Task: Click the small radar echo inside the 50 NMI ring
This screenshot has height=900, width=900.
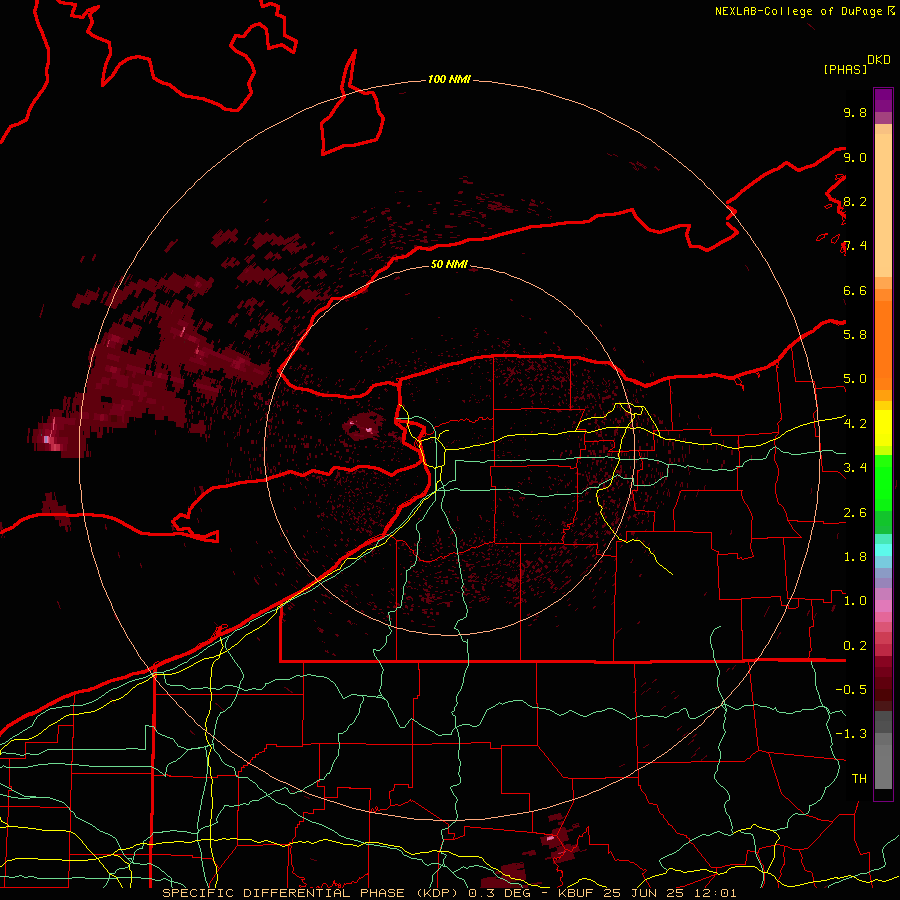Action: tap(363, 426)
